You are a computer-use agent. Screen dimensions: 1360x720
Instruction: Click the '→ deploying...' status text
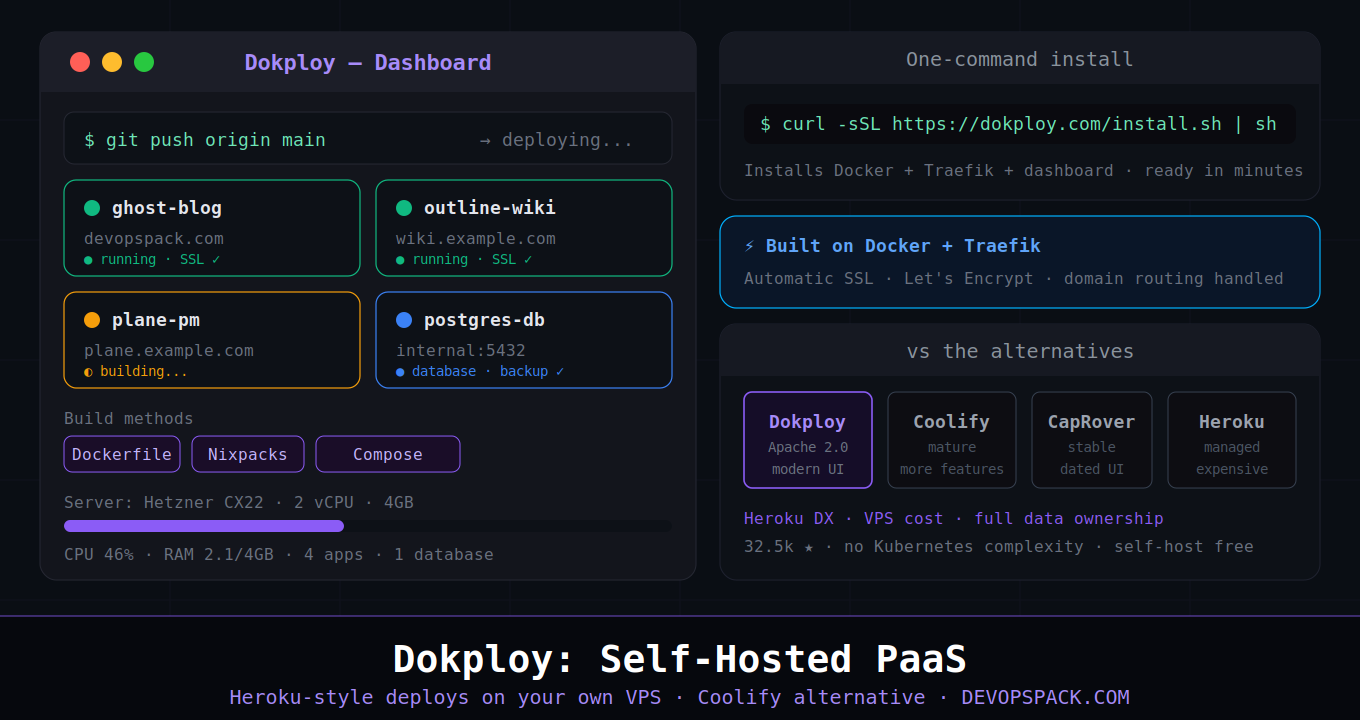point(556,140)
